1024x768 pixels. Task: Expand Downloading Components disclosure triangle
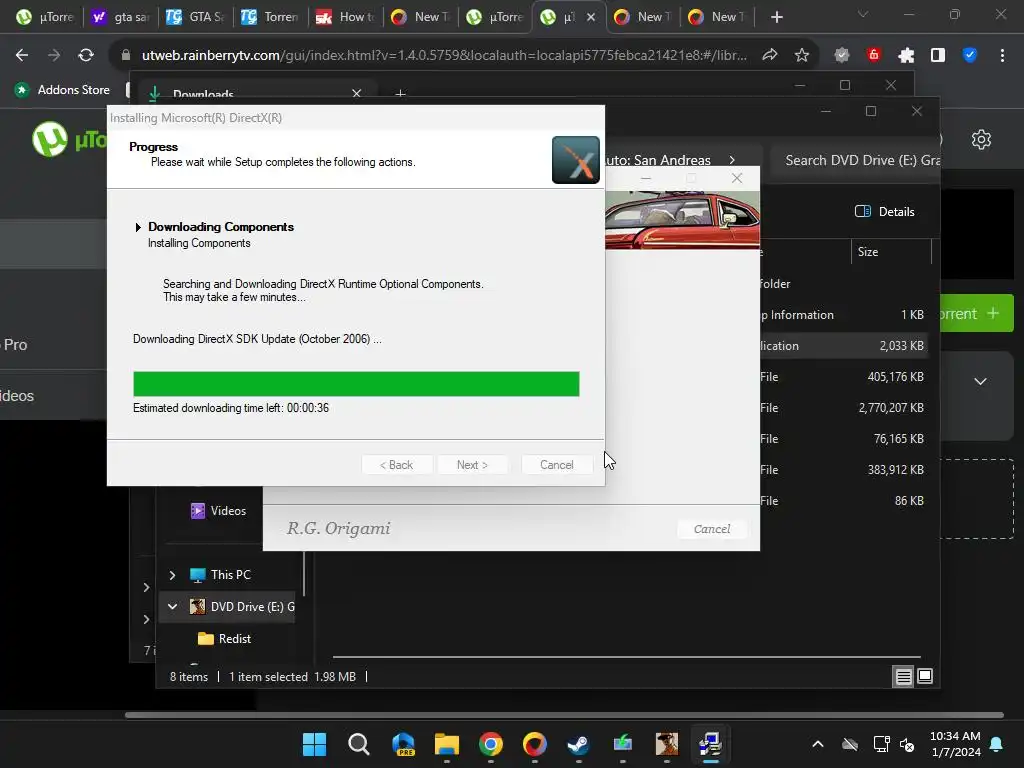point(138,227)
